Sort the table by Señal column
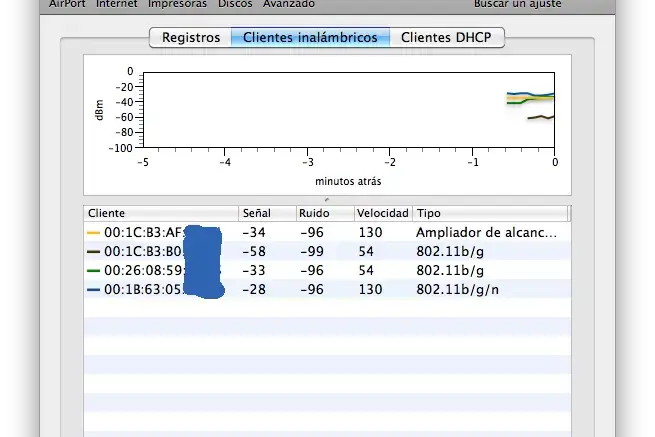Screen dimensions: 655x437 pyautogui.click(x=267, y=213)
